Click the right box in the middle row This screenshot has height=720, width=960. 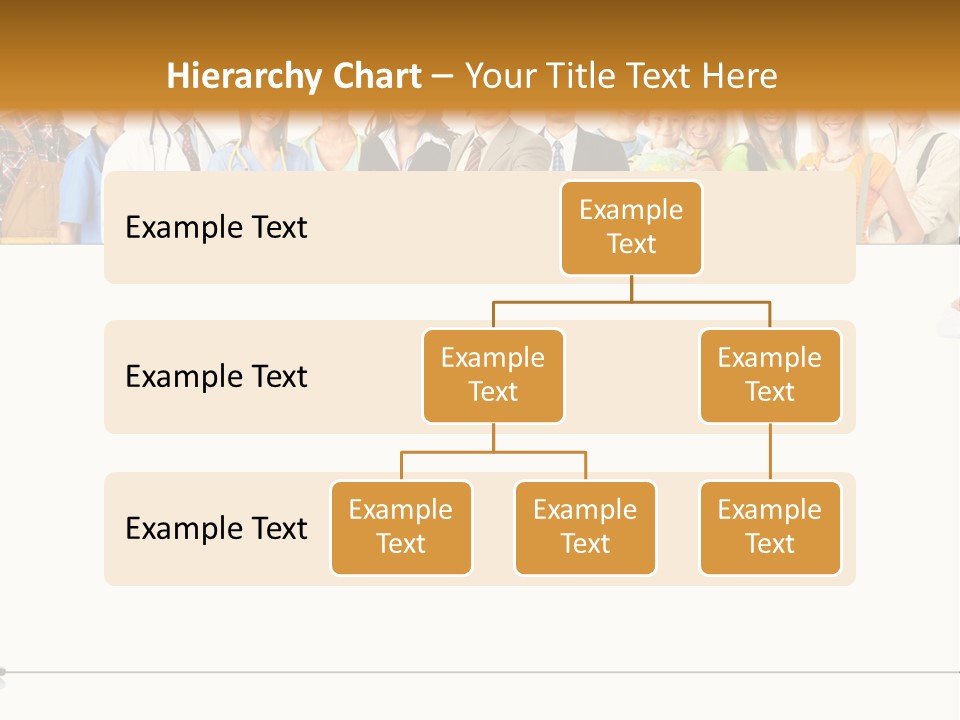(x=770, y=375)
